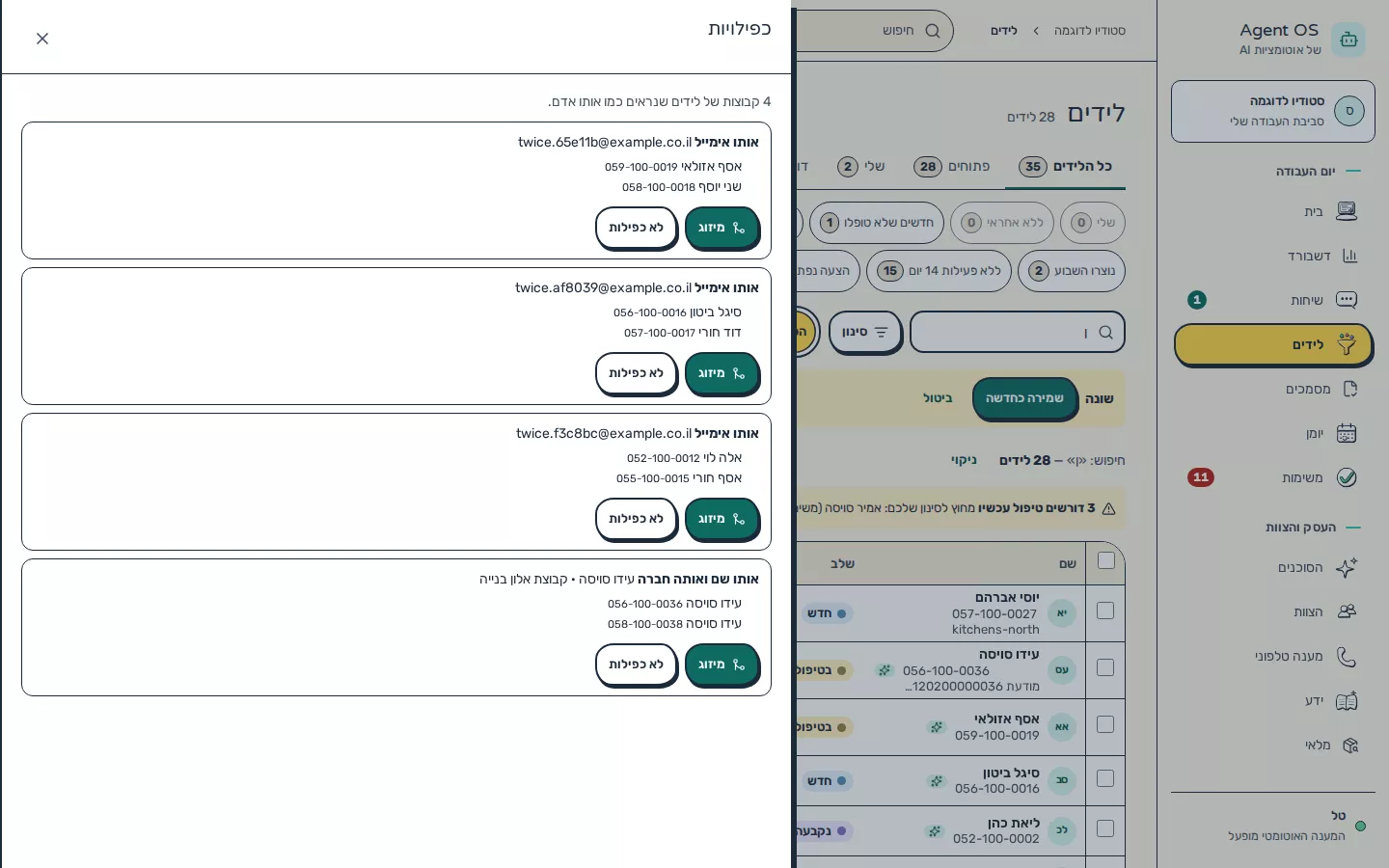
Task: Check the row checkbox for אסף אזולאי
Action: (1105, 724)
